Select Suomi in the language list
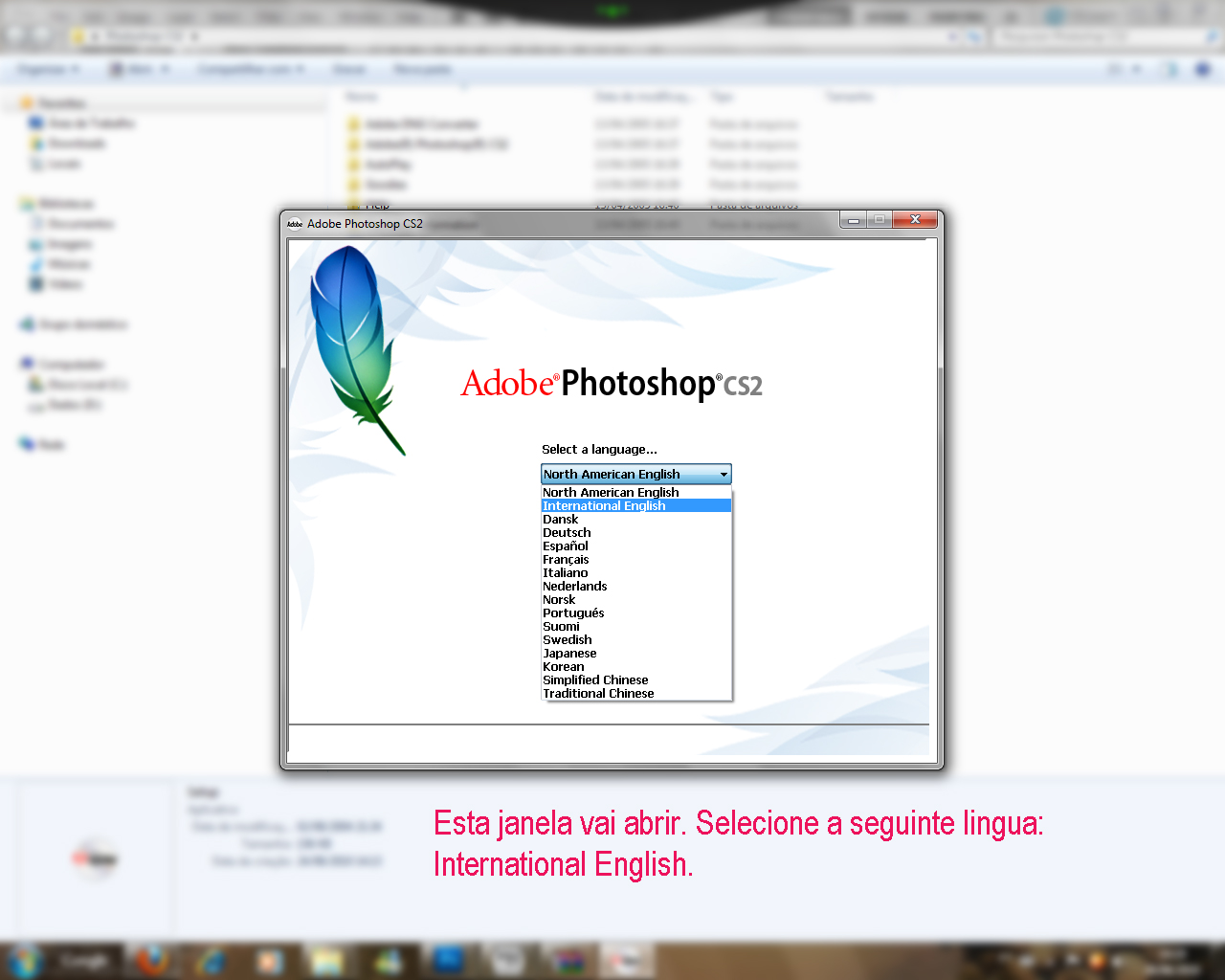The width and height of the screenshot is (1225, 980). (636, 626)
